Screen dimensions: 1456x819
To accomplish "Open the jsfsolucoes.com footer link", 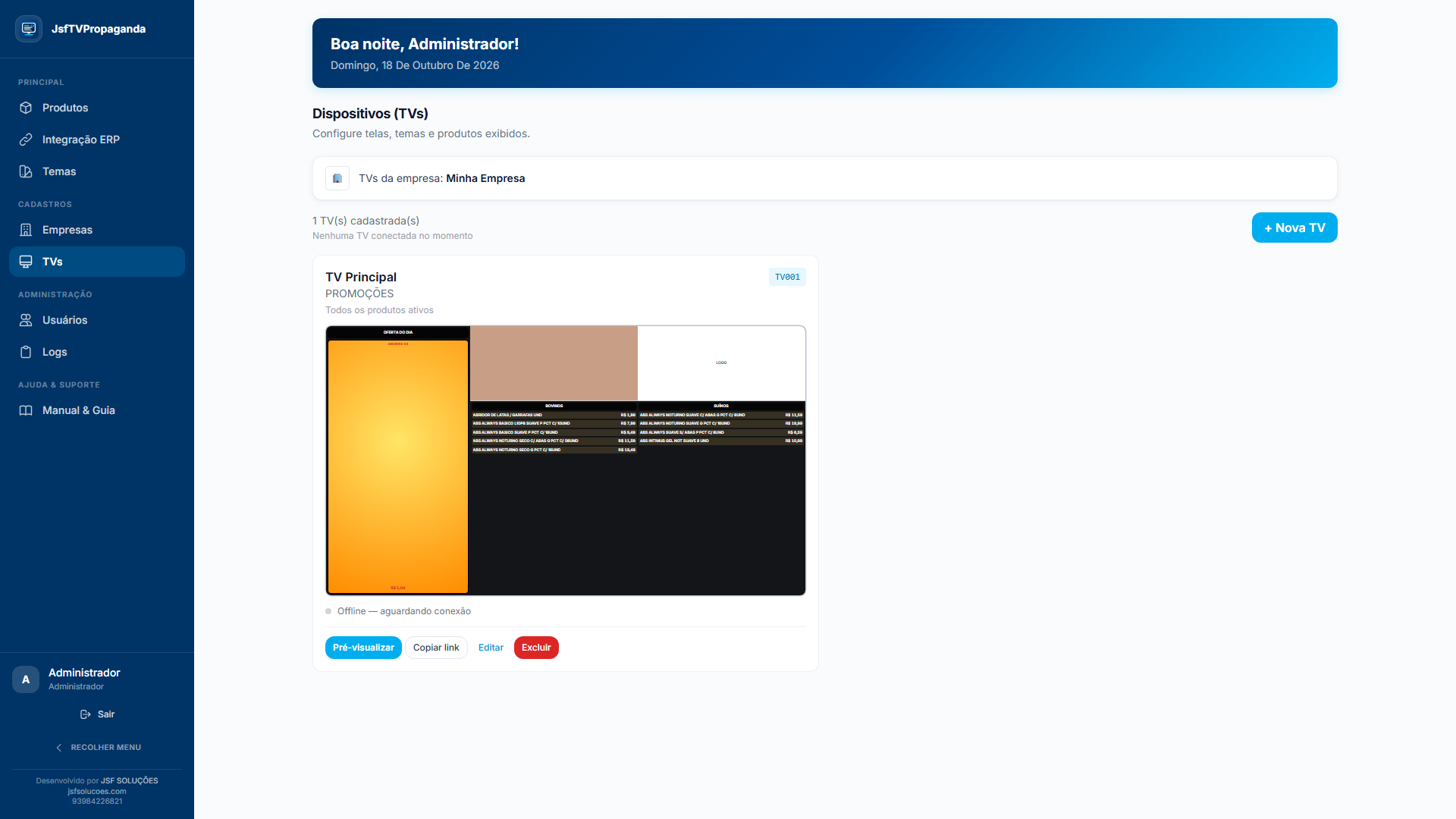I will point(97,791).
